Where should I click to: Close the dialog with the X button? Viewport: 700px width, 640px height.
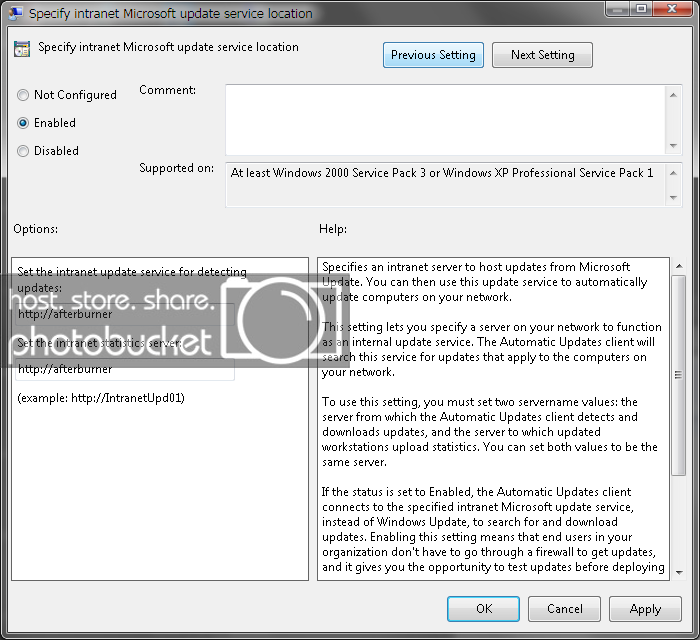click(672, 9)
